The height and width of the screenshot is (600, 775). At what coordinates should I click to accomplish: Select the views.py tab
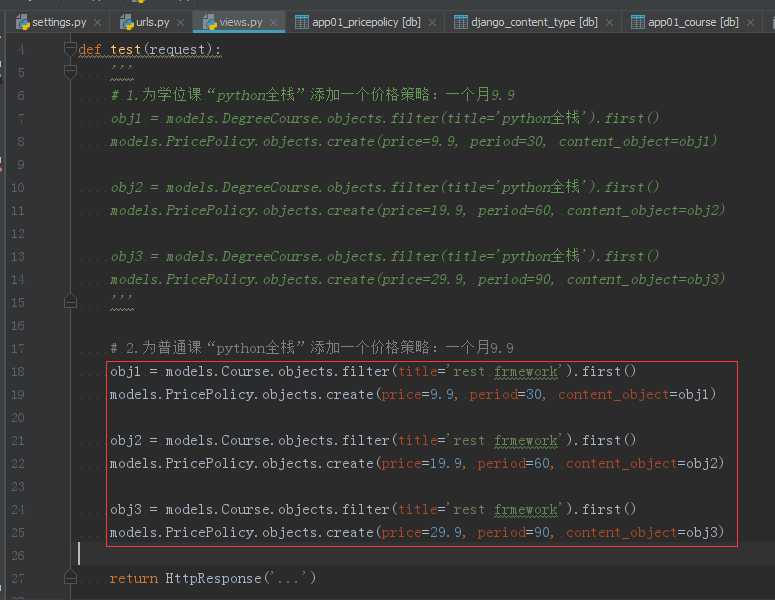click(x=241, y=22)
